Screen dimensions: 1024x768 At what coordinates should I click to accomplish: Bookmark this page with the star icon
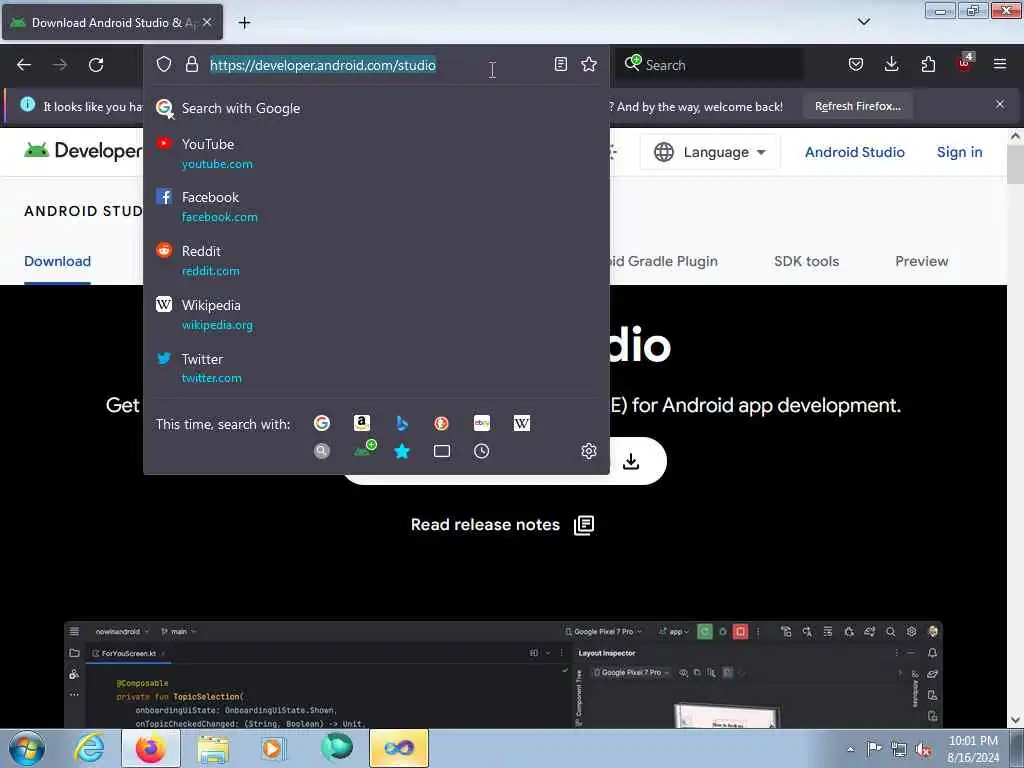pyautogui.click(x=589, y=64)
